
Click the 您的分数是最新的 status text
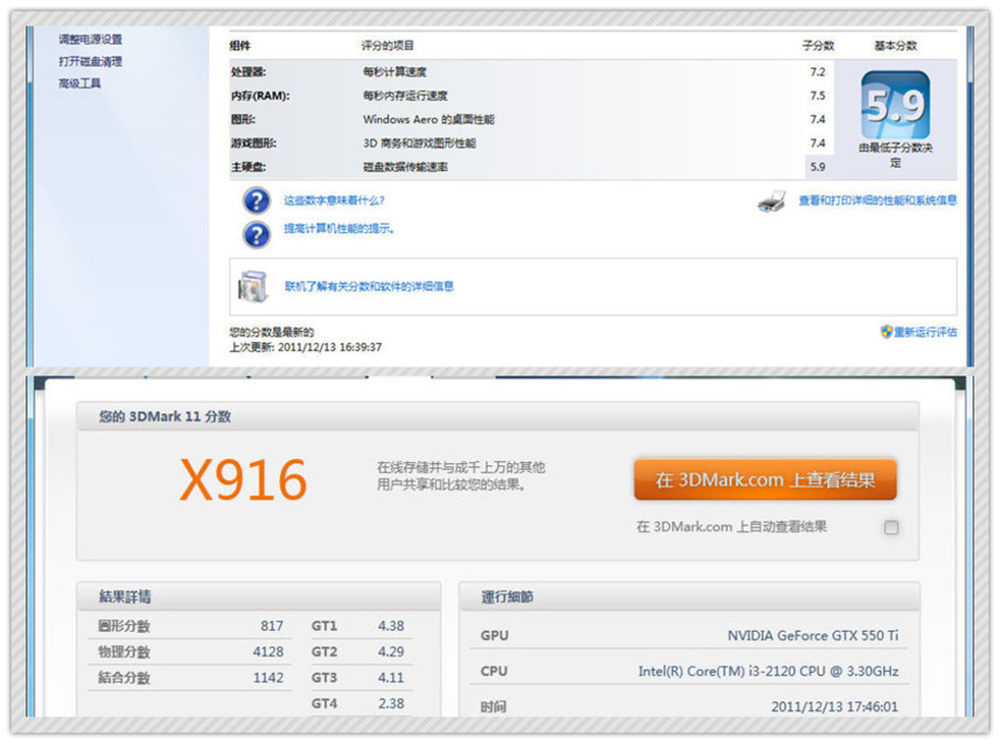point(272,332)
